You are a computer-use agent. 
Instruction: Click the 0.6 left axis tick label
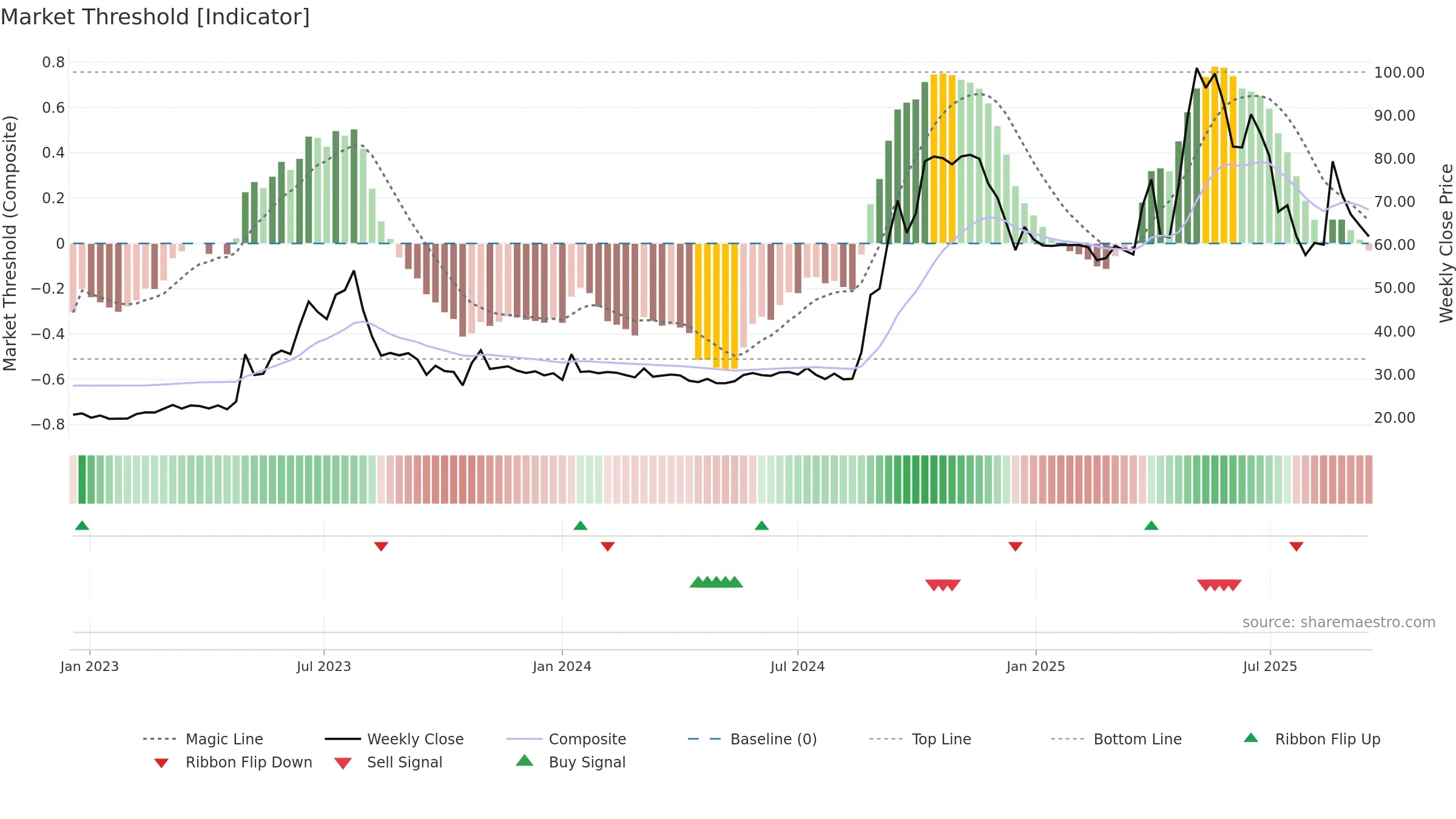coord(53,107)
